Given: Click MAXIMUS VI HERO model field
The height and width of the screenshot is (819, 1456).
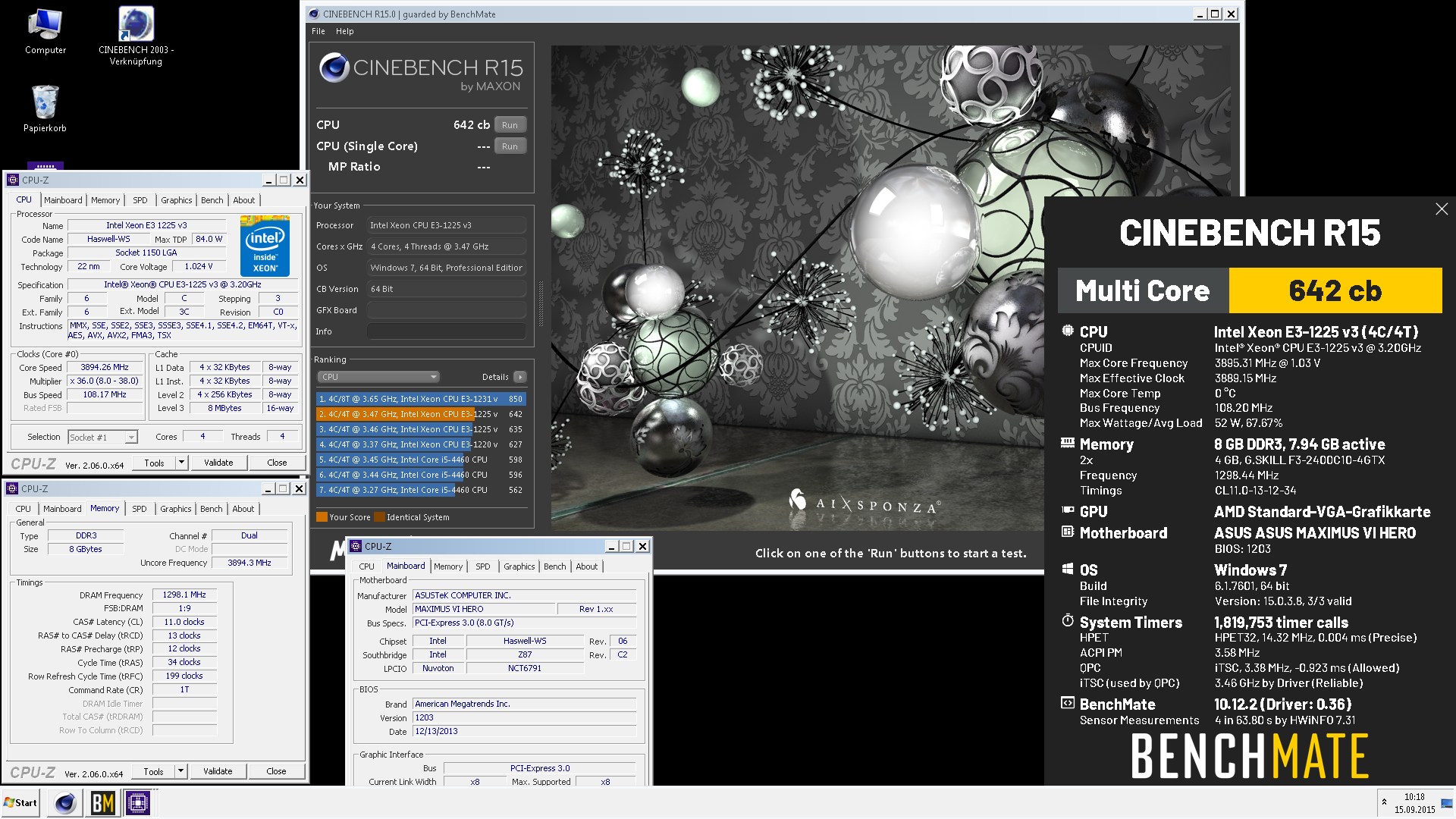Looking at the screenshot, I should 483,609.
